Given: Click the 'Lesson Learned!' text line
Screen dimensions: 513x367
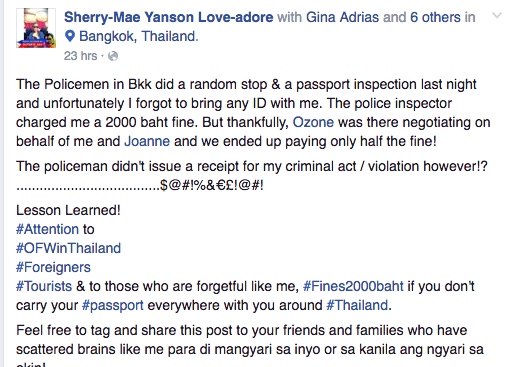Looking at the screenshot, I should click(x=68, y=210).
